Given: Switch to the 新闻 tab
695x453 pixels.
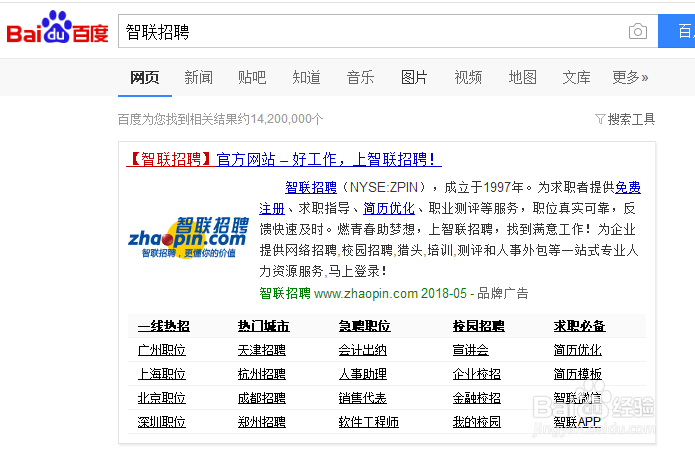Looking at the screenshot, I should point(199,77).
